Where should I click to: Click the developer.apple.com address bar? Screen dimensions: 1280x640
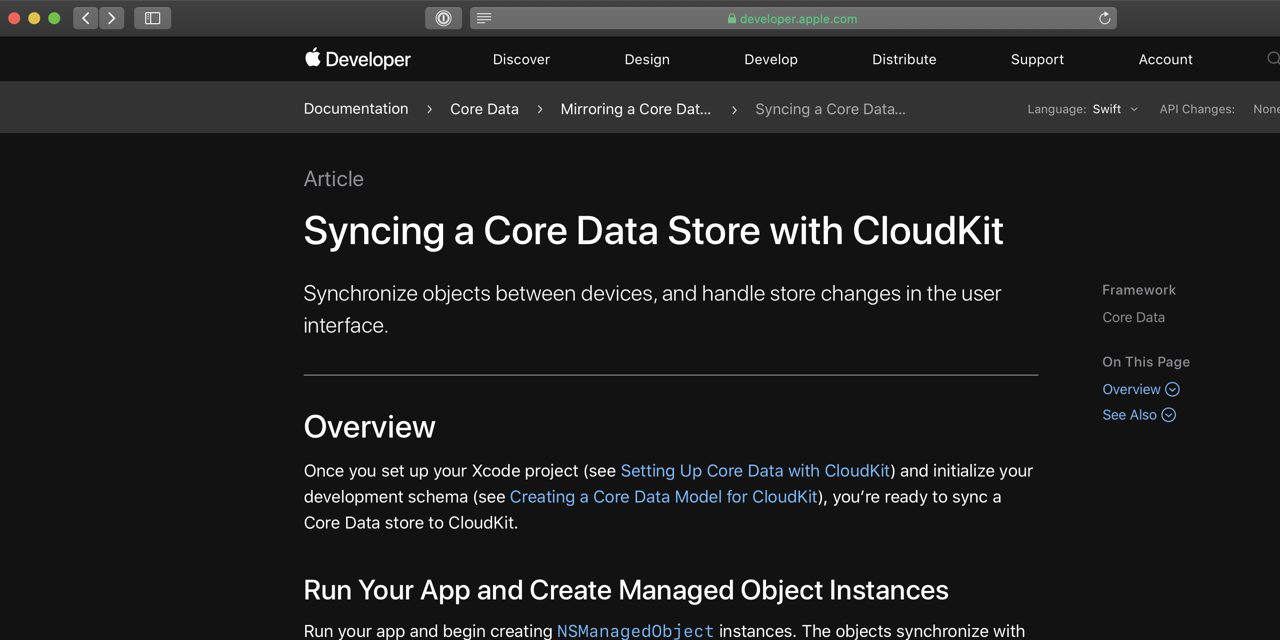[792, 18]
